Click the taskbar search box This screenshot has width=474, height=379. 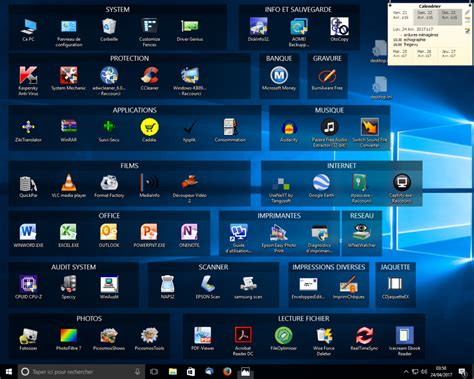(x=82, y=372)
